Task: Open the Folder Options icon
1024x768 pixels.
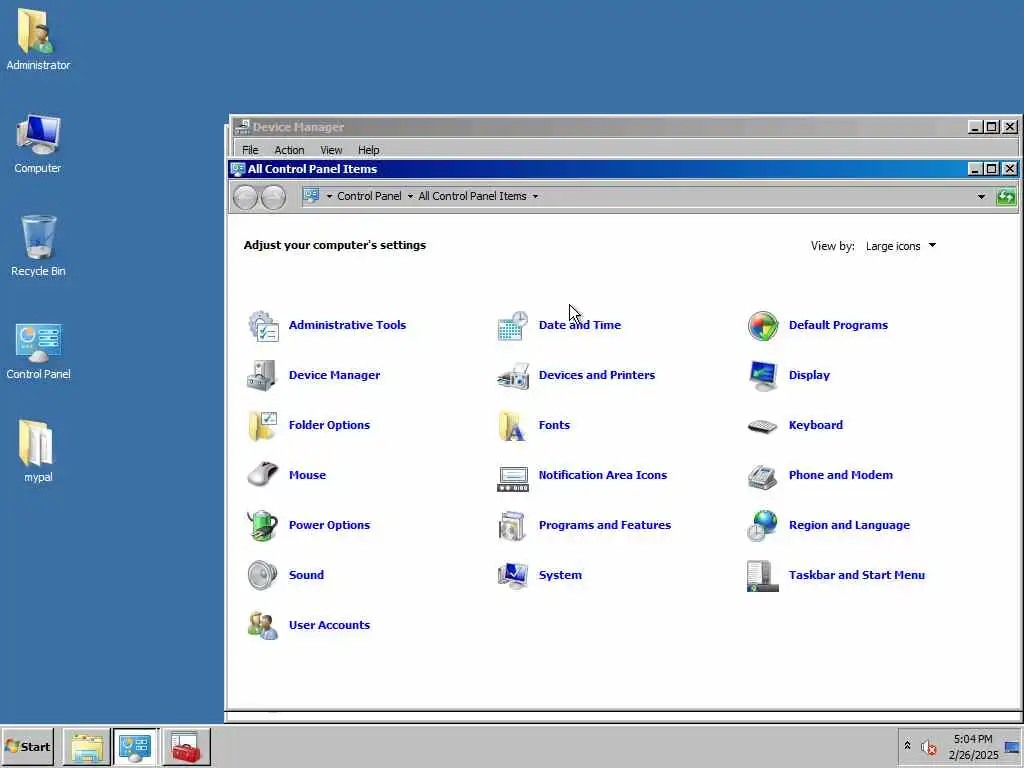Action: [x=263, y=425]
